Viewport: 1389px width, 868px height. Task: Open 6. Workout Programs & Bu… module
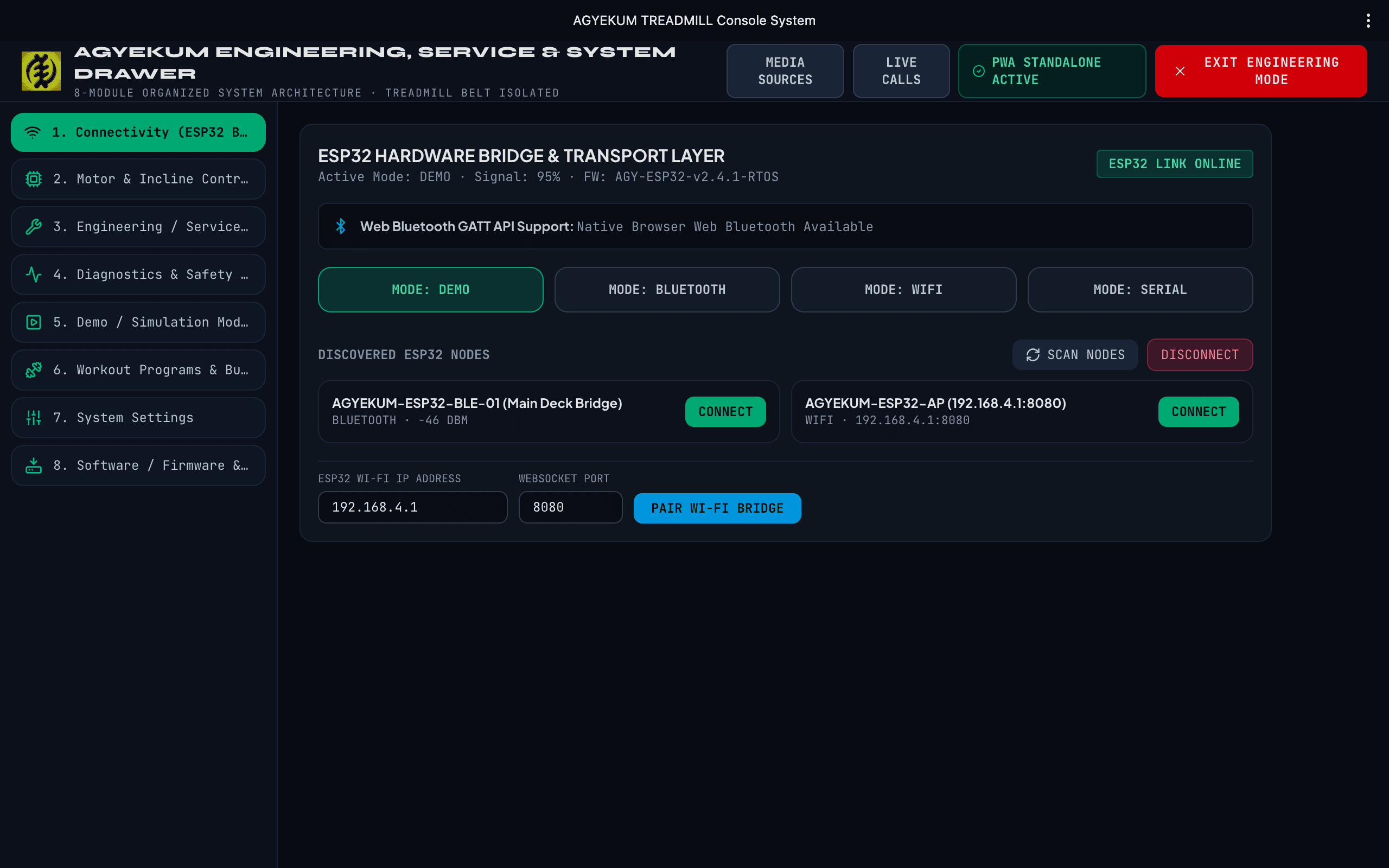pyautogui.click(x=138, y=369)
